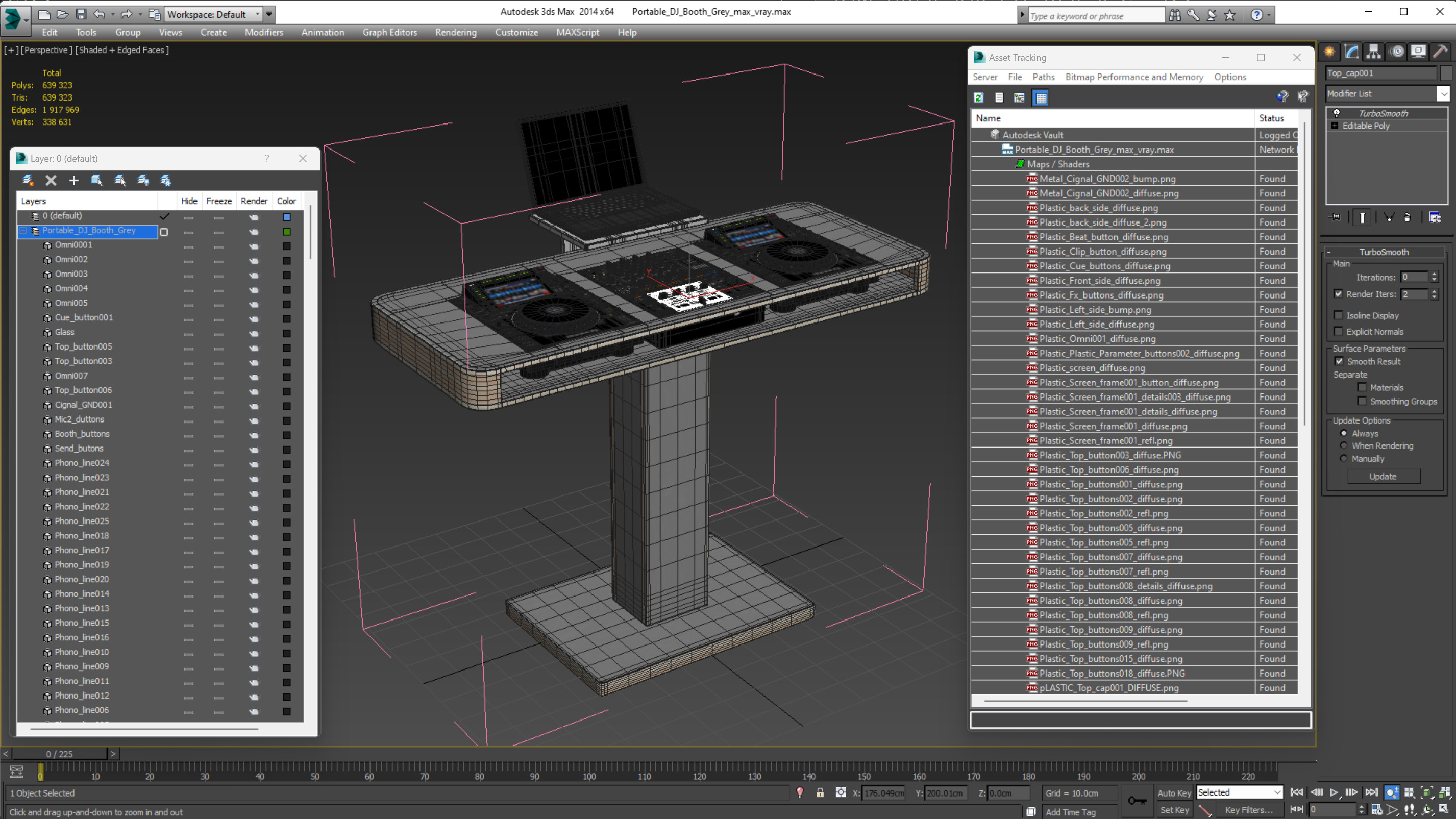The width and height of the screenshot is (1456, 819).
Task: Open the Modifier List dropdown
Action: click(x=1387, y=94)
